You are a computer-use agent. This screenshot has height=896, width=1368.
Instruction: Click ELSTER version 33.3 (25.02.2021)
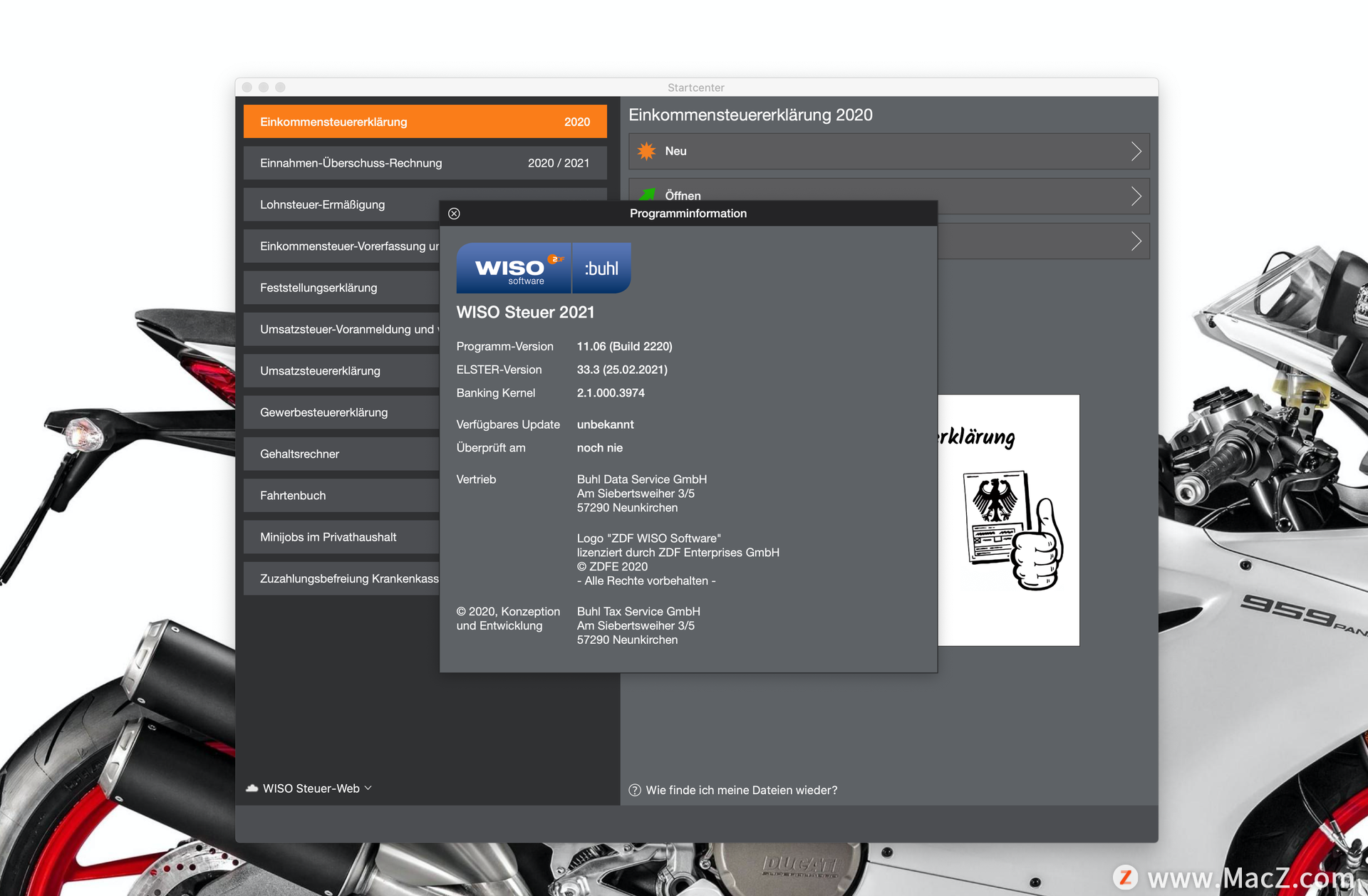[x=622, y=370]
